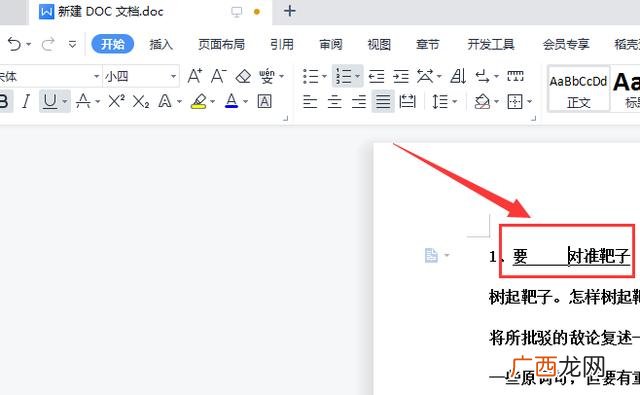This screenshot has height=395, width=640.
Task: Open the font group dialog launcher
Action: tap(286, 119)
